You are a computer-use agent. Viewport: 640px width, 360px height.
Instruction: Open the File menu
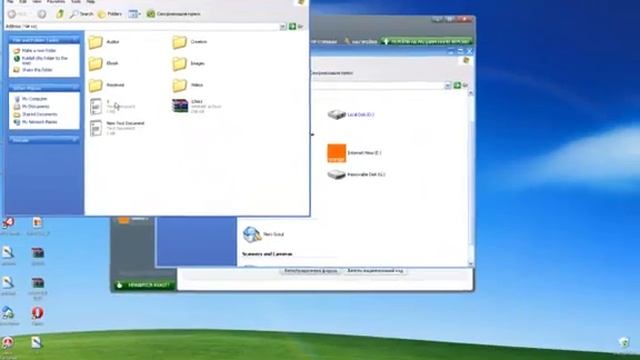click(10, 2)
